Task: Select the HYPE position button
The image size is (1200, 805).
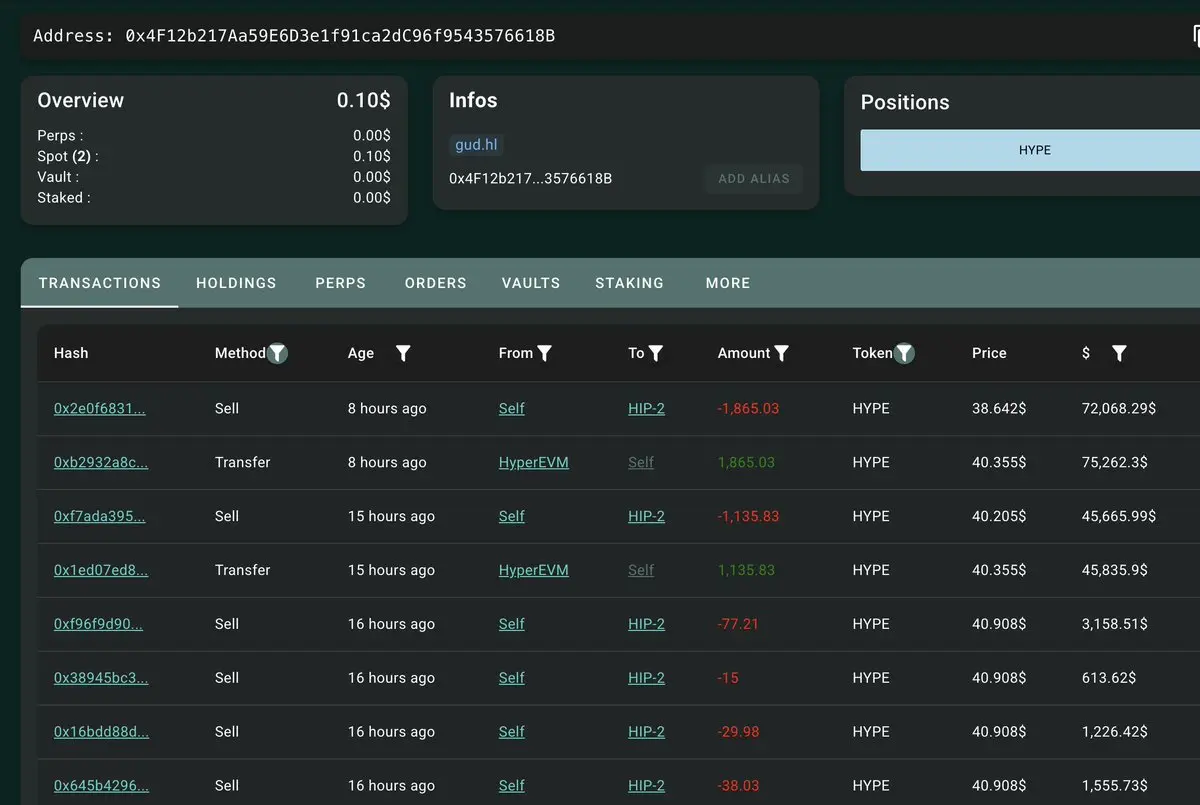Action: [1030, 150]
